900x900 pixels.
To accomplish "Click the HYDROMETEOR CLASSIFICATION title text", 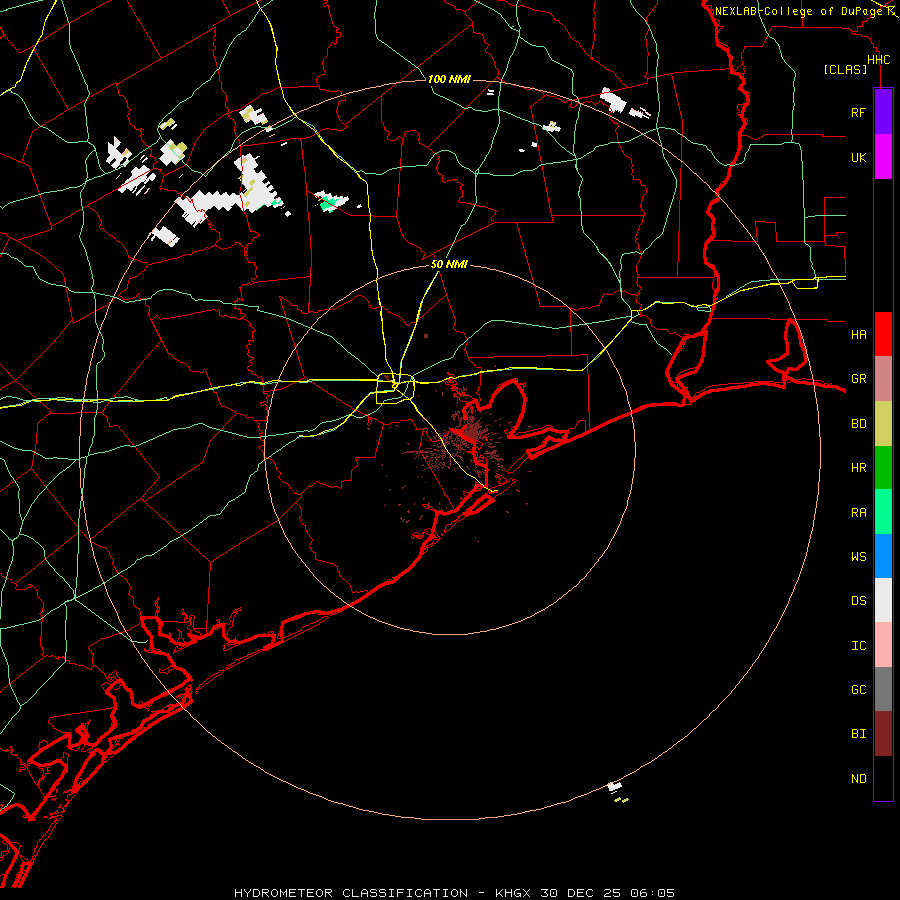I will [x=351, y=893].
